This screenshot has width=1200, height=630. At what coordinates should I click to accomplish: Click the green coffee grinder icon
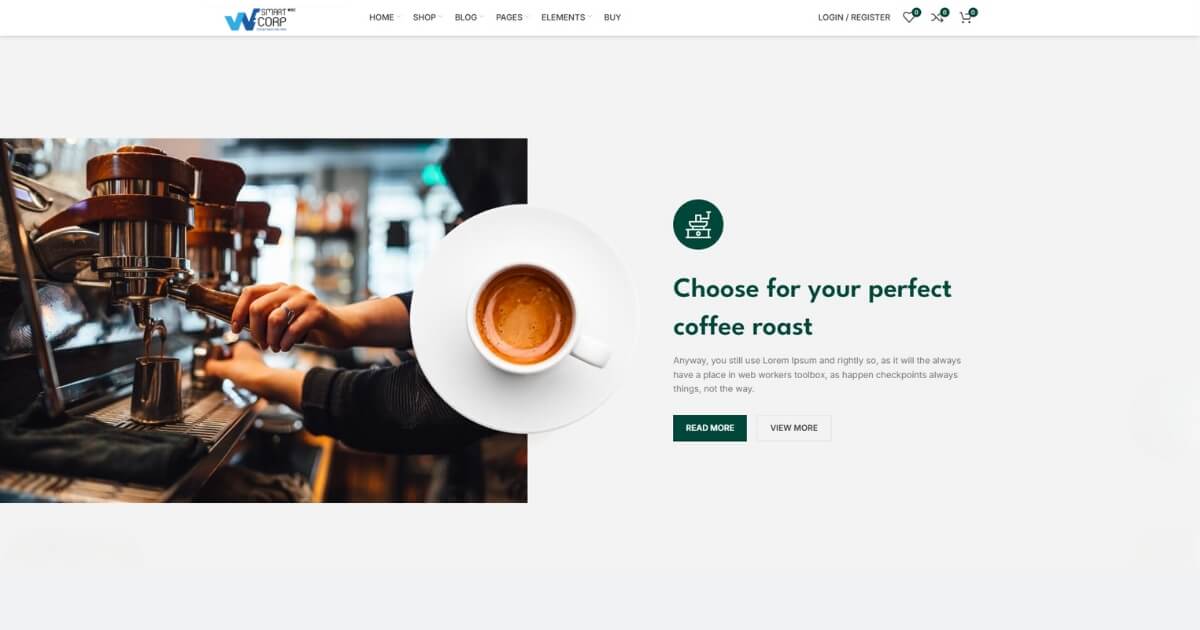tap(698, 224)
